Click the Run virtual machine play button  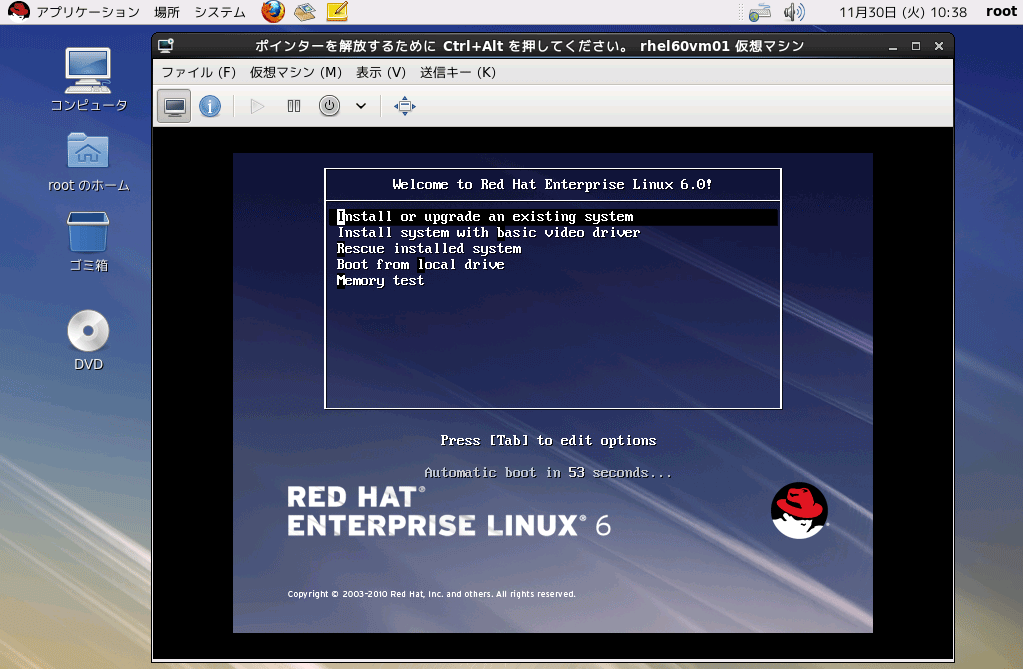click(x=257, y=106)
